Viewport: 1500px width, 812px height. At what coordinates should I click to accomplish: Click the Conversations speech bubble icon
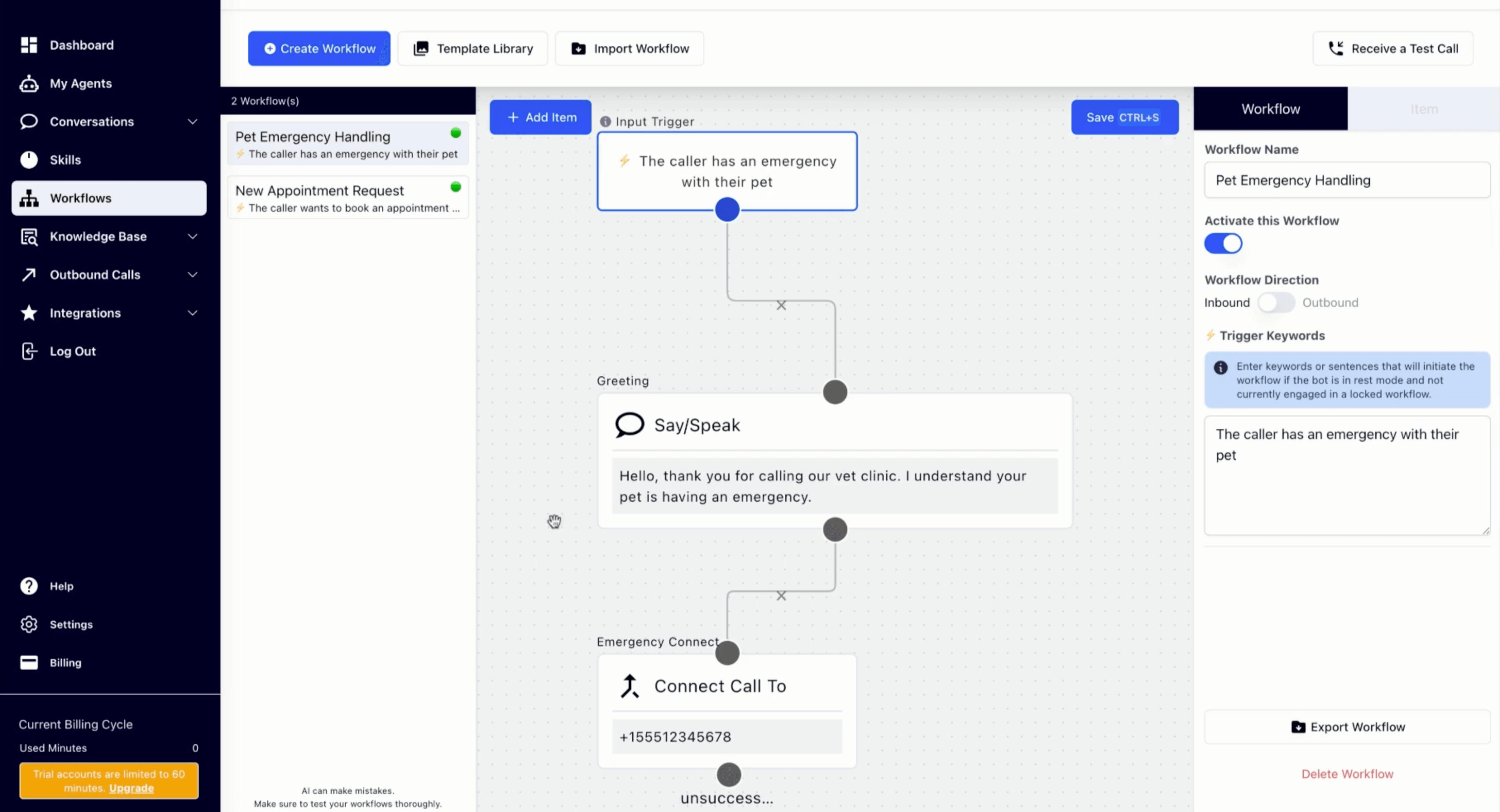(x=29, y=122)
